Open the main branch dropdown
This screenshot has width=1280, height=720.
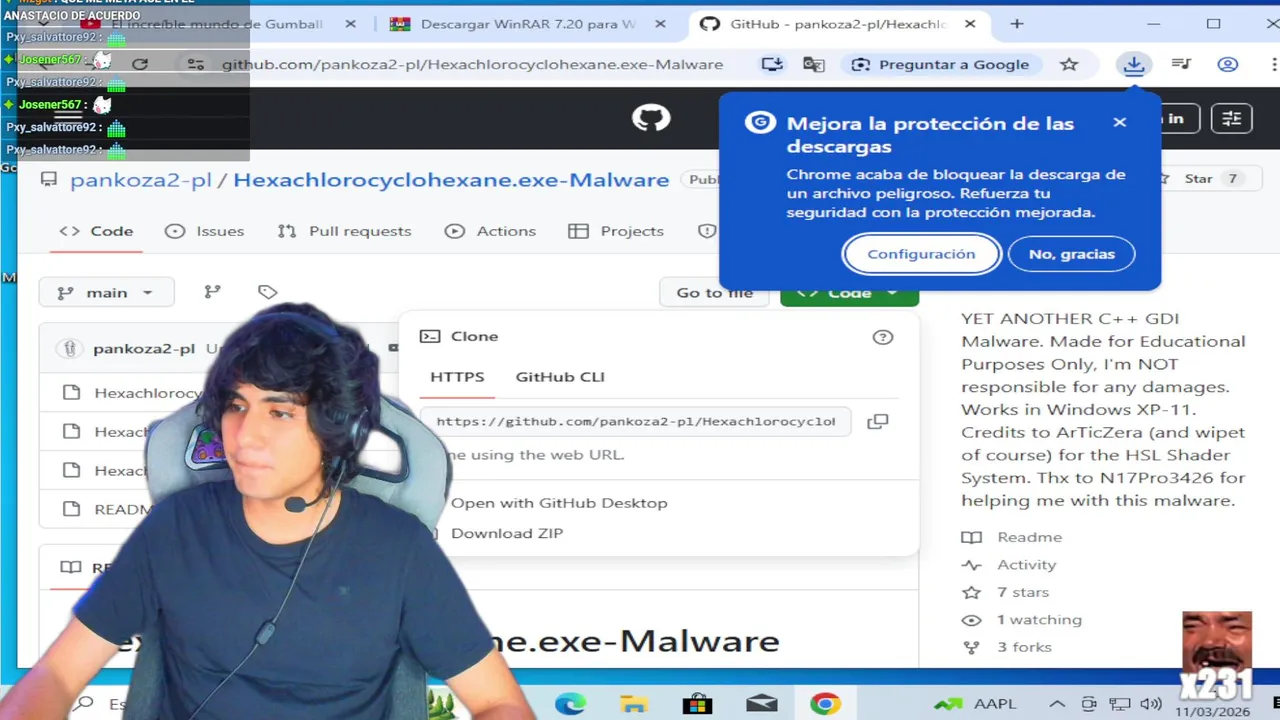(106, 292)
